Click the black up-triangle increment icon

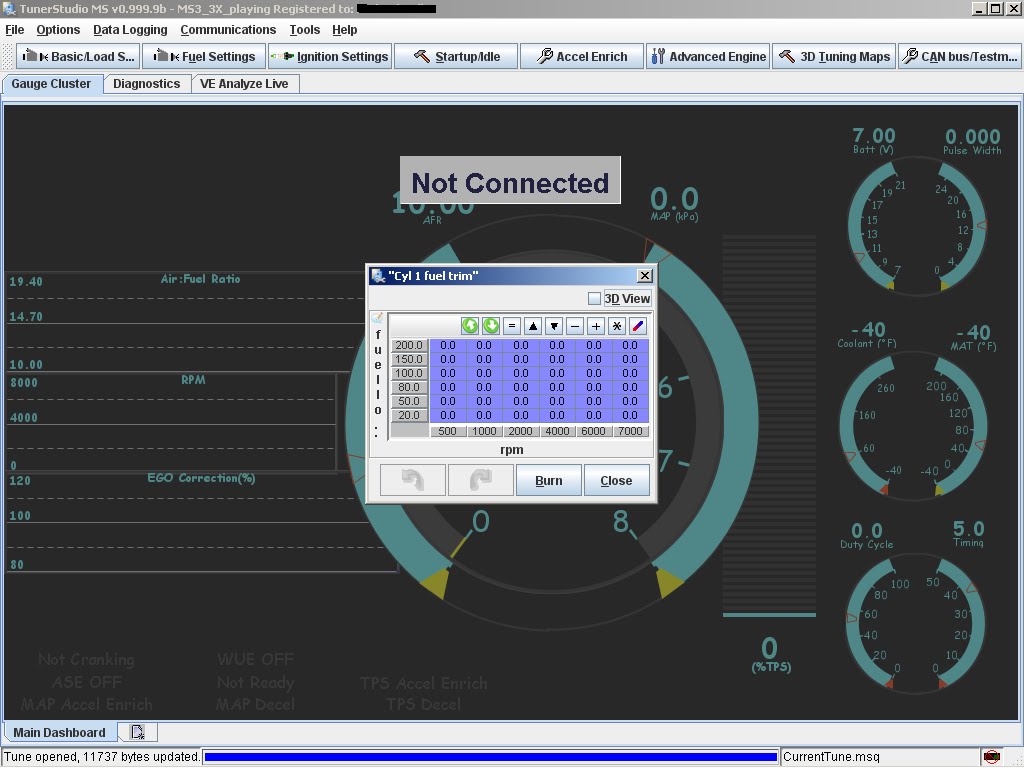pyautogui.click(x=533, y=326)
